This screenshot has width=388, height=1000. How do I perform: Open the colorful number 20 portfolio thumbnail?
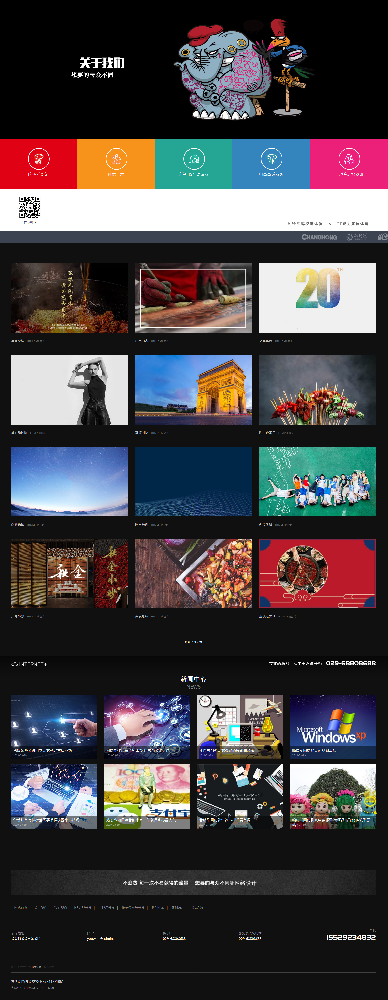coord(317,298)
